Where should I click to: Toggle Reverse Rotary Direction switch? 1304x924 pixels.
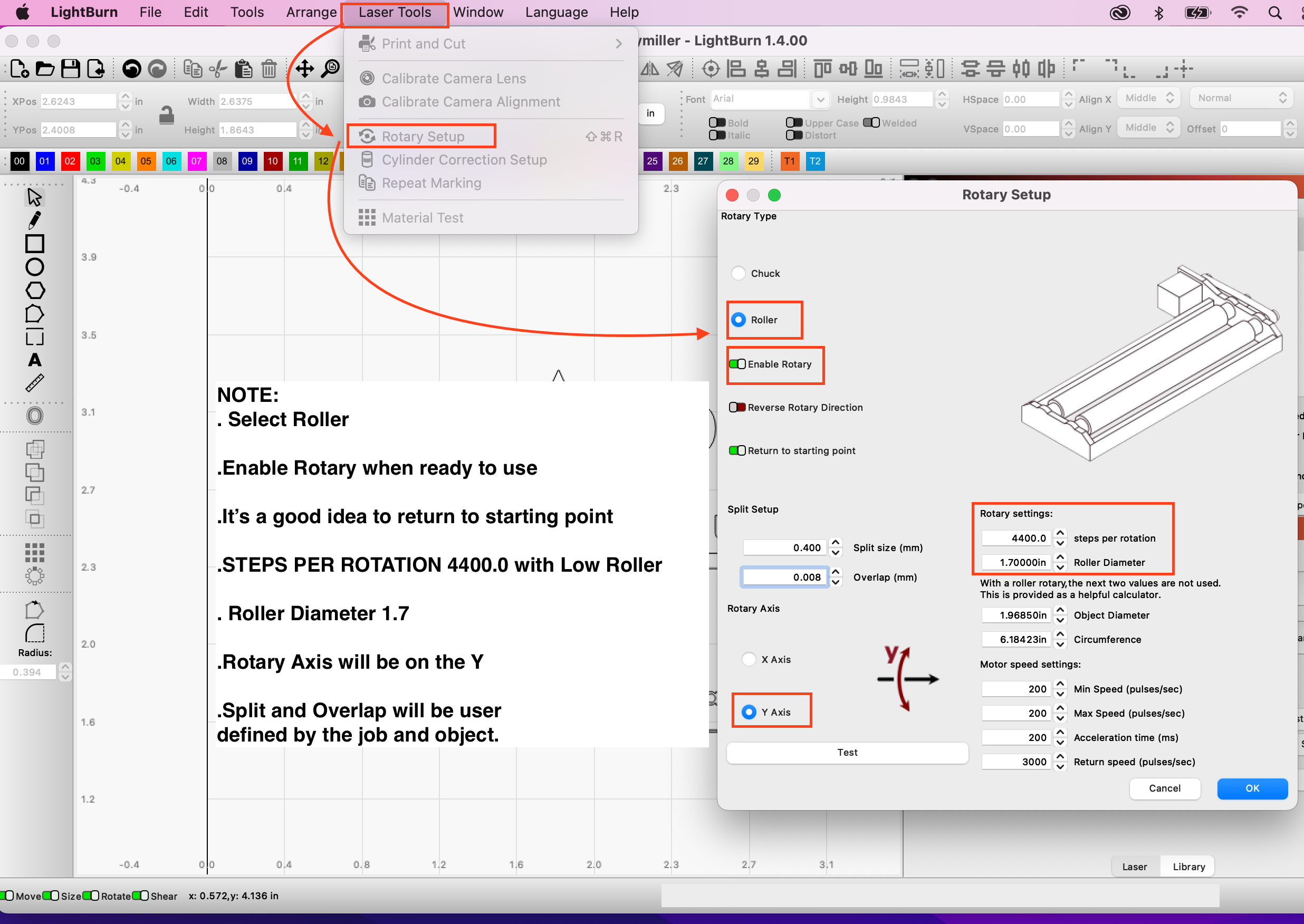(737, 407)
